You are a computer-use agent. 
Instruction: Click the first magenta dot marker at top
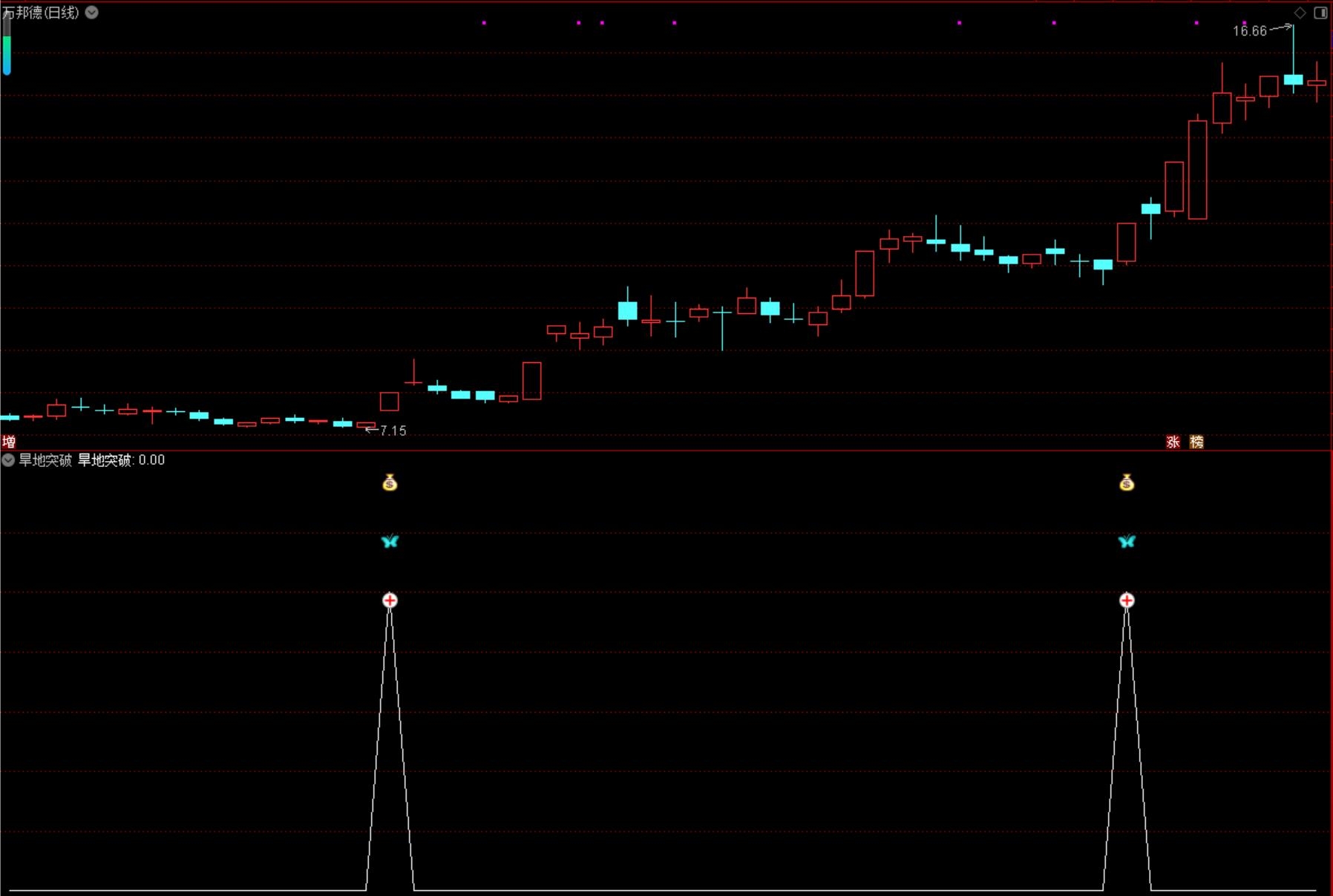484,23
